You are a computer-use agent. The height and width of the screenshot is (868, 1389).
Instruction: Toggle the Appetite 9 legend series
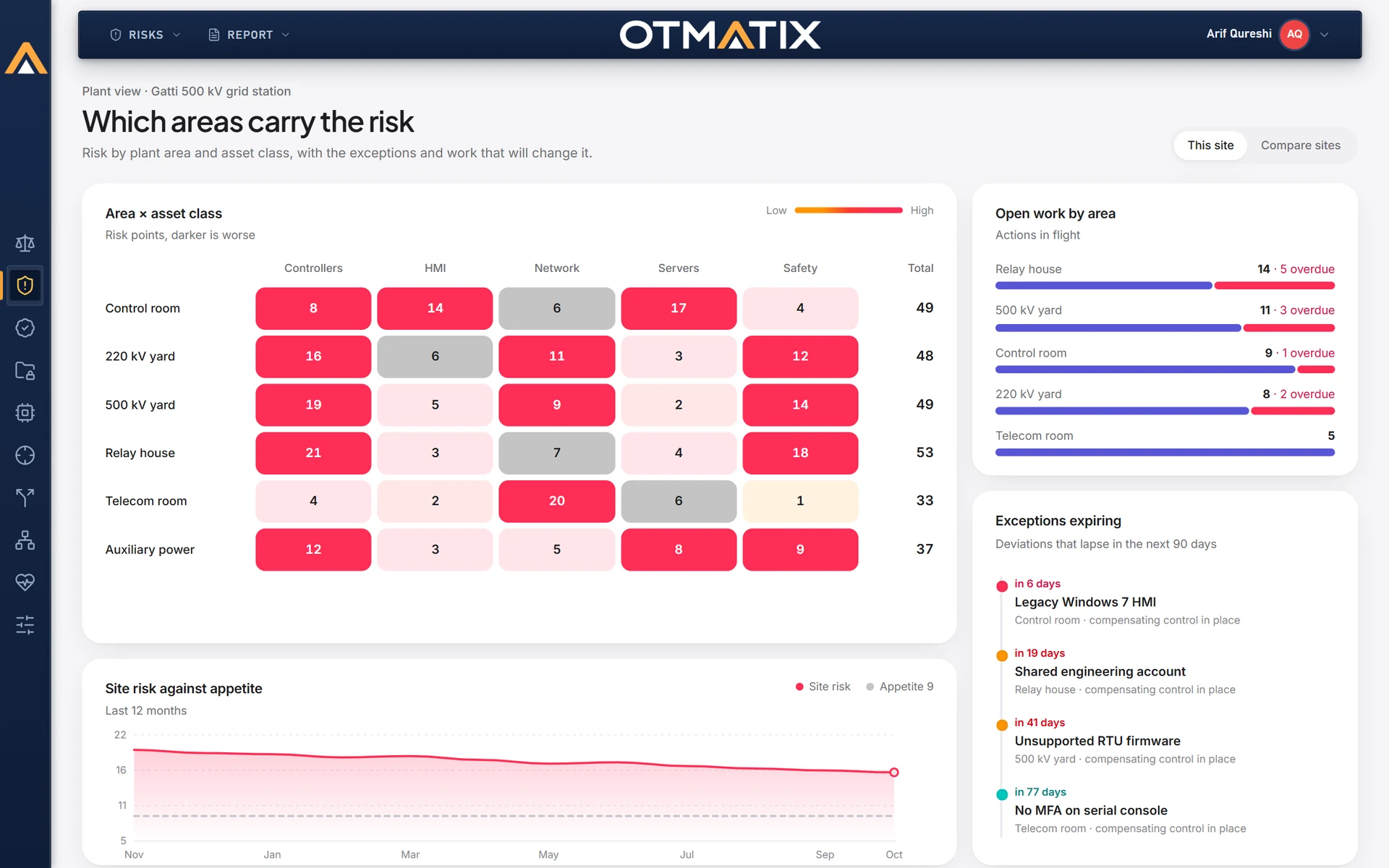(x=899, y=686)
